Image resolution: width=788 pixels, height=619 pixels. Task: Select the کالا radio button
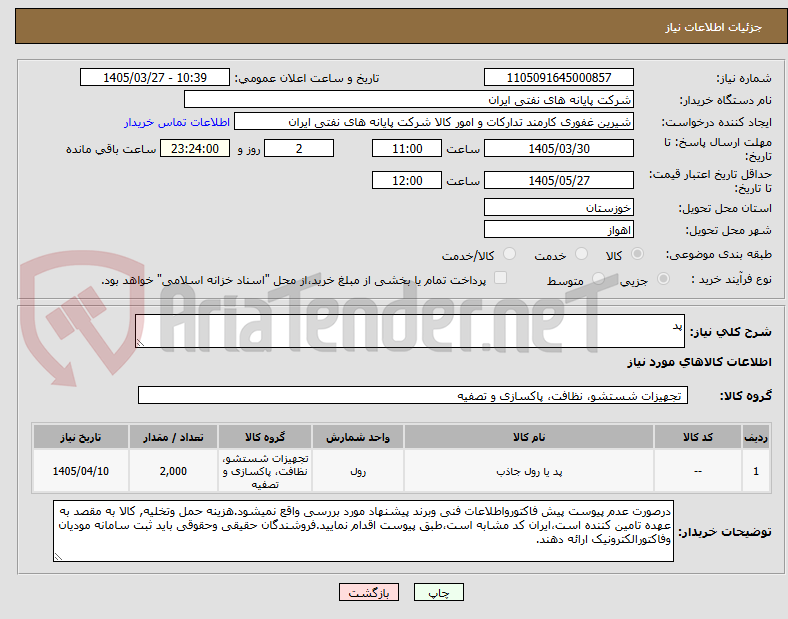(637, 254)
